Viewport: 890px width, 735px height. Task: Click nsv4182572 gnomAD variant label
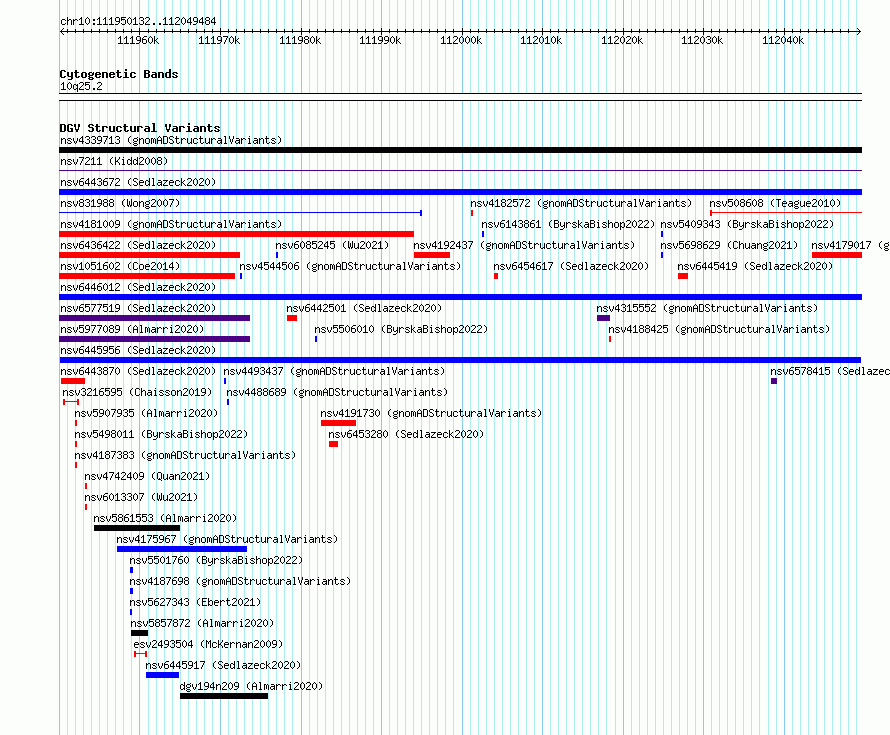click(x=581, y=203)
